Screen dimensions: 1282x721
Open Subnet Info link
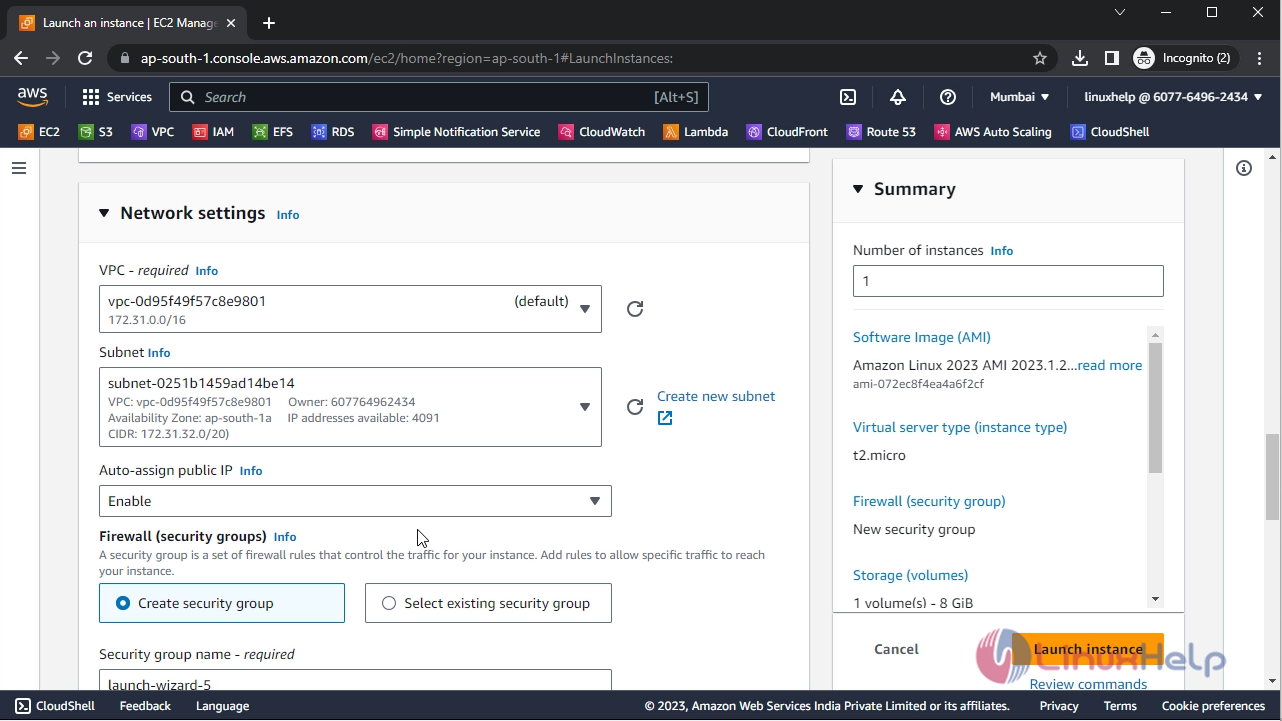pos(159,353)
